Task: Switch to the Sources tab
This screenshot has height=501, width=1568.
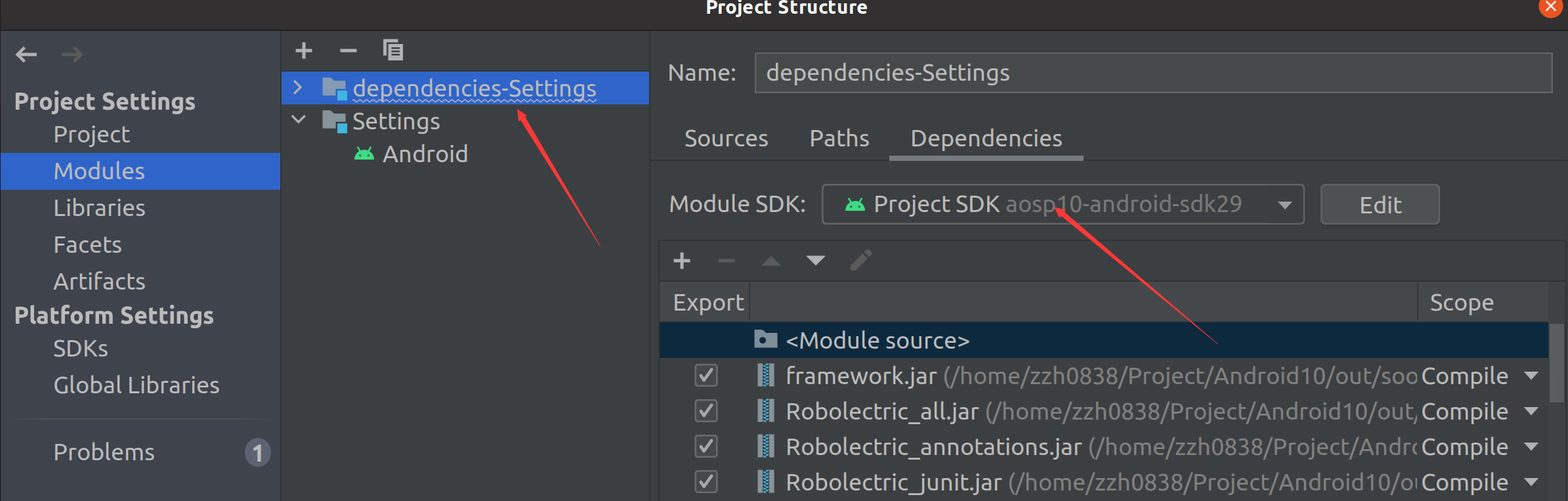Action: pyautogui.click(x=726, y=139)
